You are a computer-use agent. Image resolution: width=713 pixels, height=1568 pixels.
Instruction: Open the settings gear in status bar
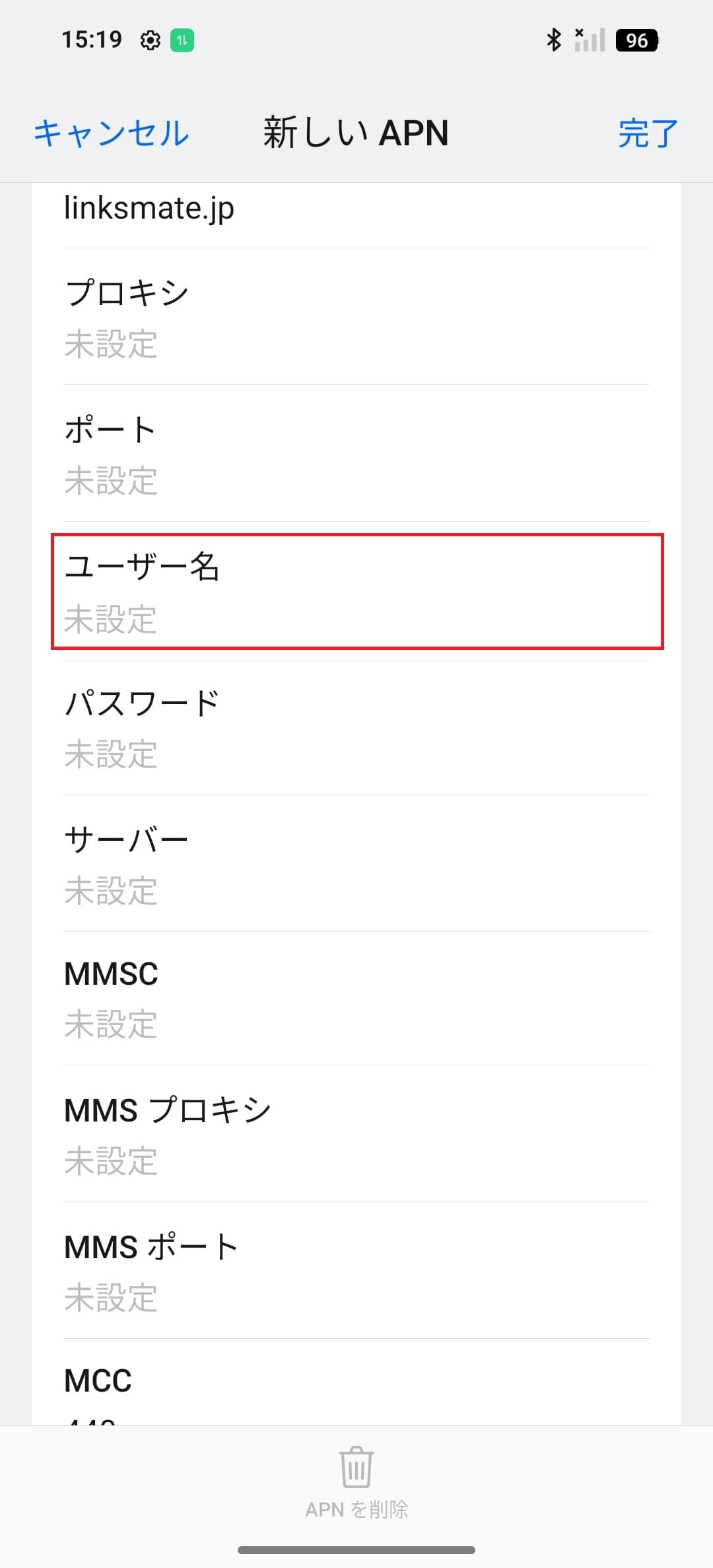(x=151, y=40)
